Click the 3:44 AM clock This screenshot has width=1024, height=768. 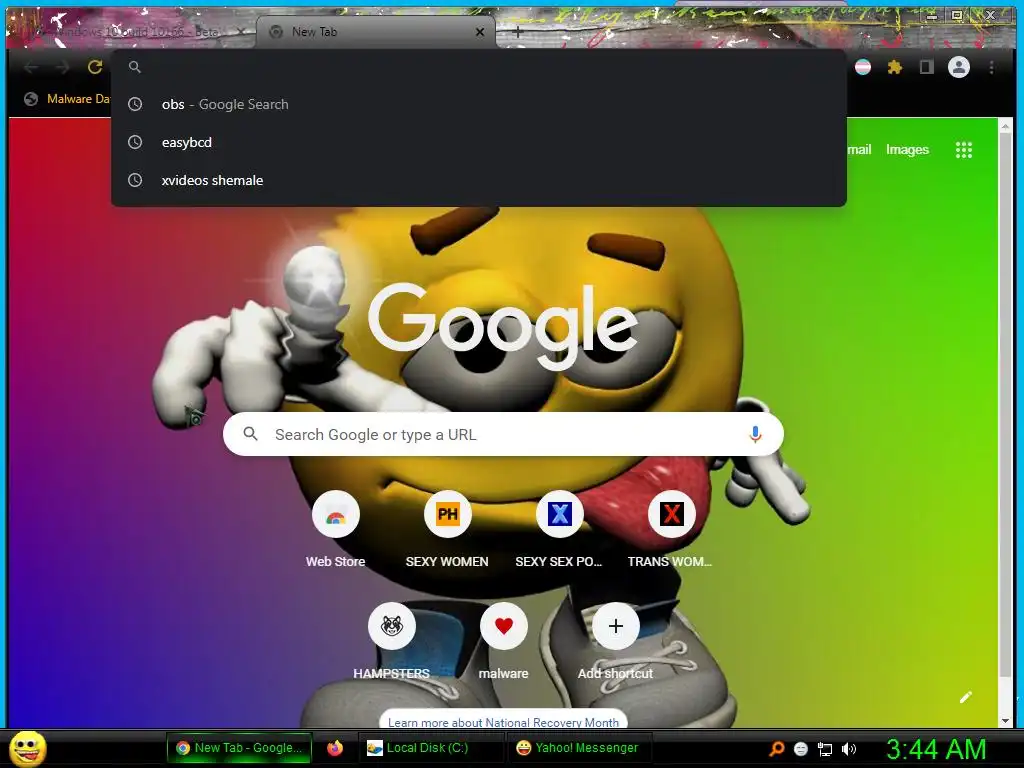tap(936, 749)
